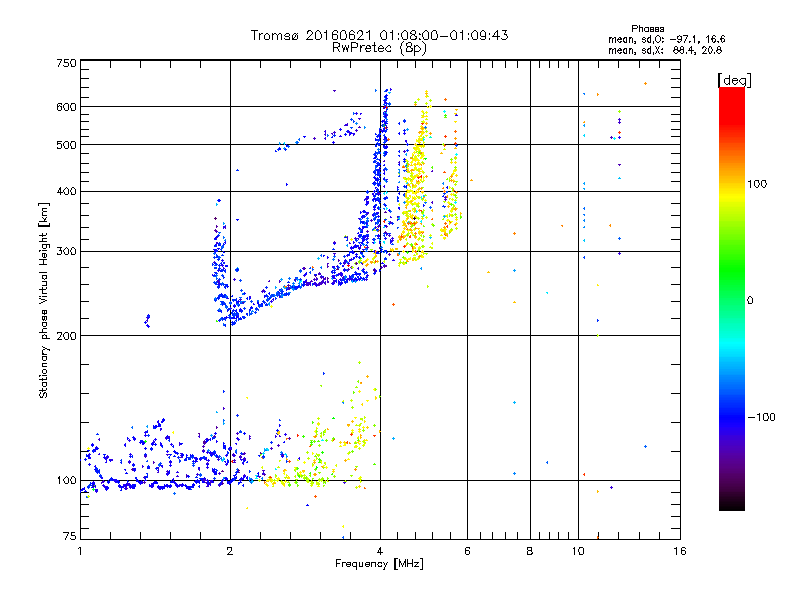Click the Stationary phase Virtual Height axis title
The image size is (800, 600).
point(43,300)
